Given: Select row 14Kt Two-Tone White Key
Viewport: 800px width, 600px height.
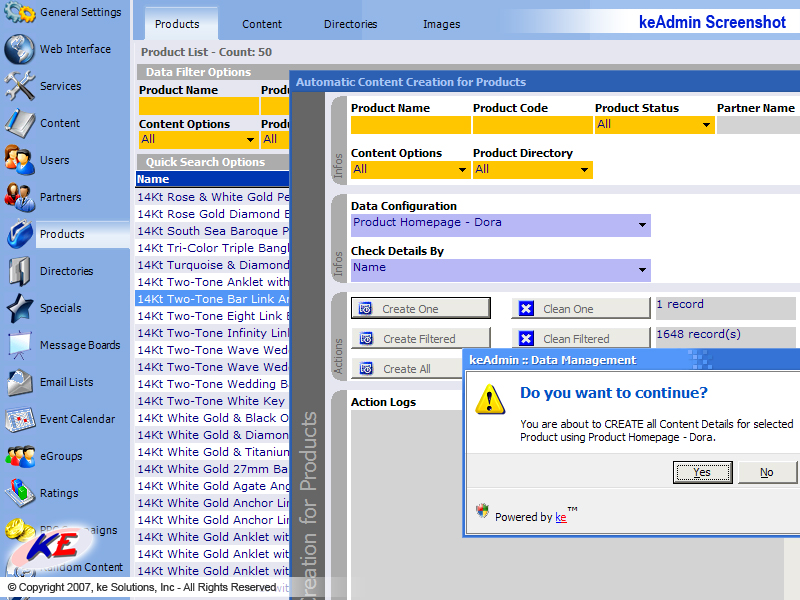Looking at the screenshot, I should tap(213, 401).
